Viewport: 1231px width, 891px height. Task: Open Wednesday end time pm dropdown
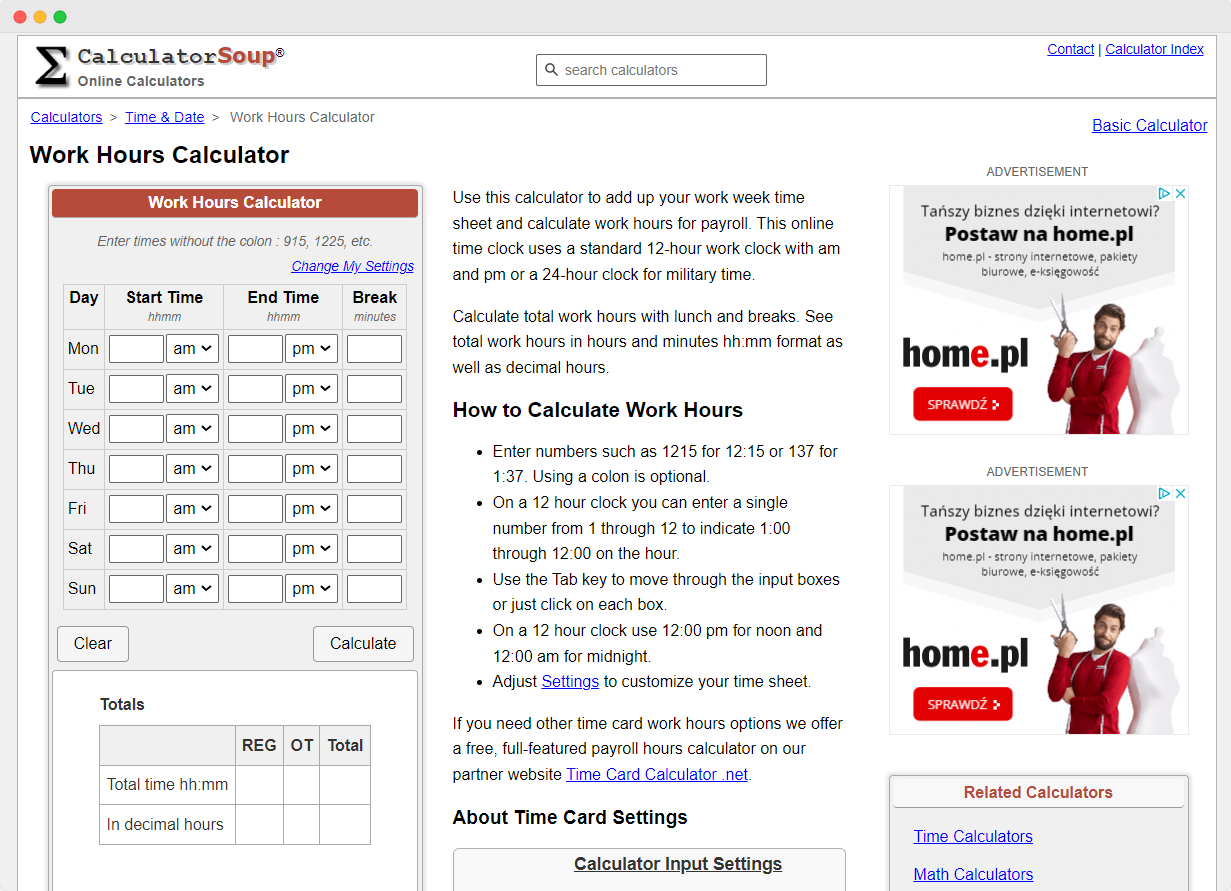click(x=312, y=429)
